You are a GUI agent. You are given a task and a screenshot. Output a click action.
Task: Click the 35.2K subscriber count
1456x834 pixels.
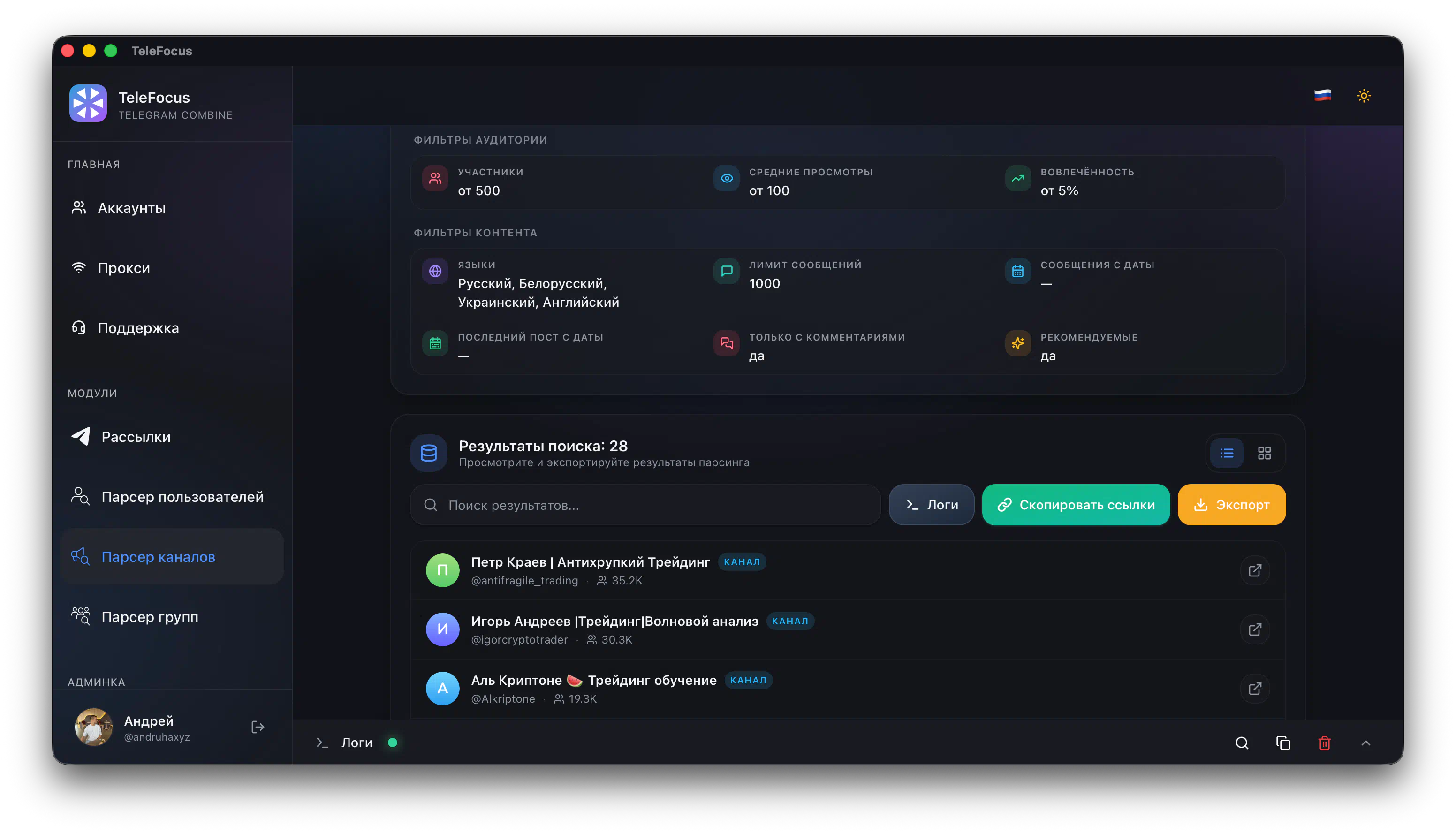tap(627, 581)
